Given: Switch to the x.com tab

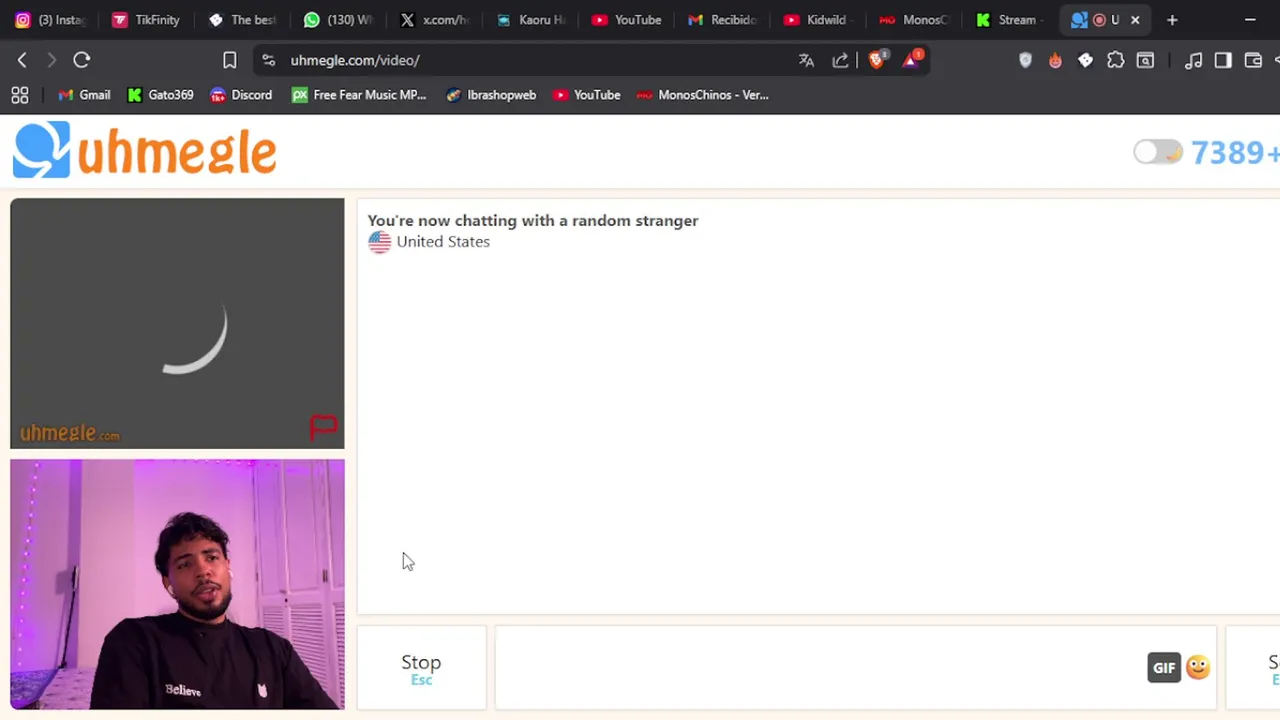Looking at the screenshot, I should click(x=435, y=20).
